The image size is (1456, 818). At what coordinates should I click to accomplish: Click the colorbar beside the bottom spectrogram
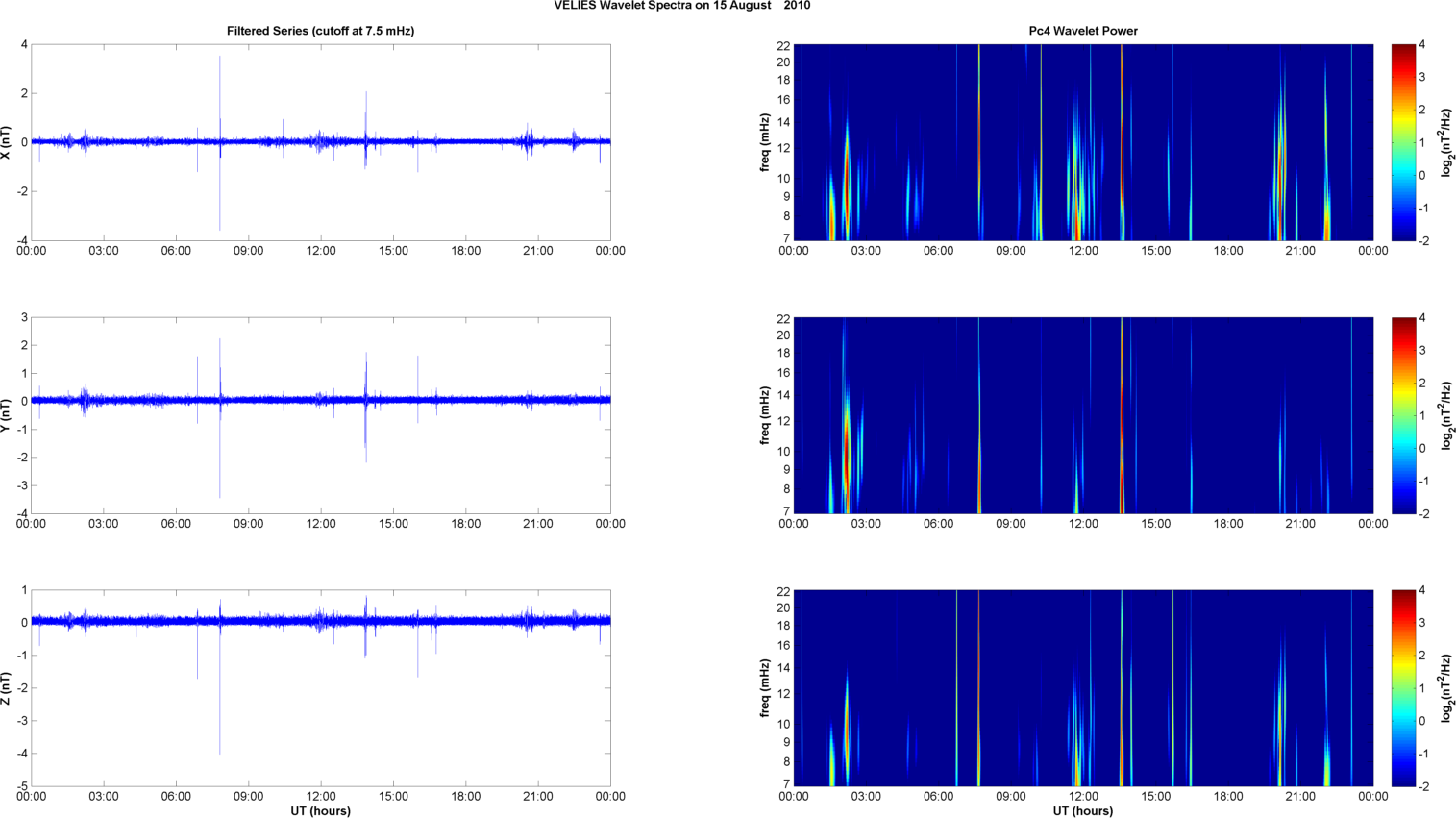[1403, 688]
